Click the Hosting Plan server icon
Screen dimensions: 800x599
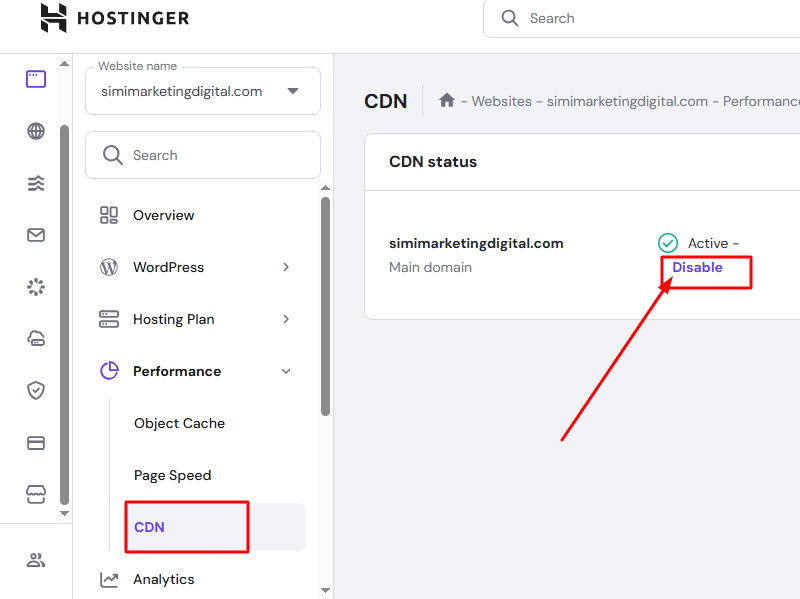[x=109, y=319]
